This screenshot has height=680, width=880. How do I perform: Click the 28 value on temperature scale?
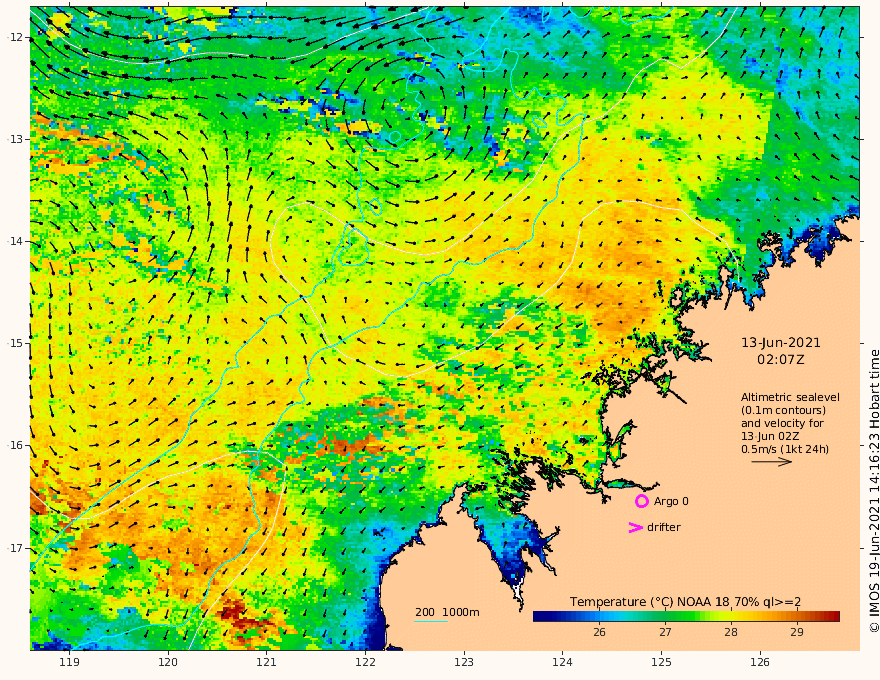click(731, 632)
